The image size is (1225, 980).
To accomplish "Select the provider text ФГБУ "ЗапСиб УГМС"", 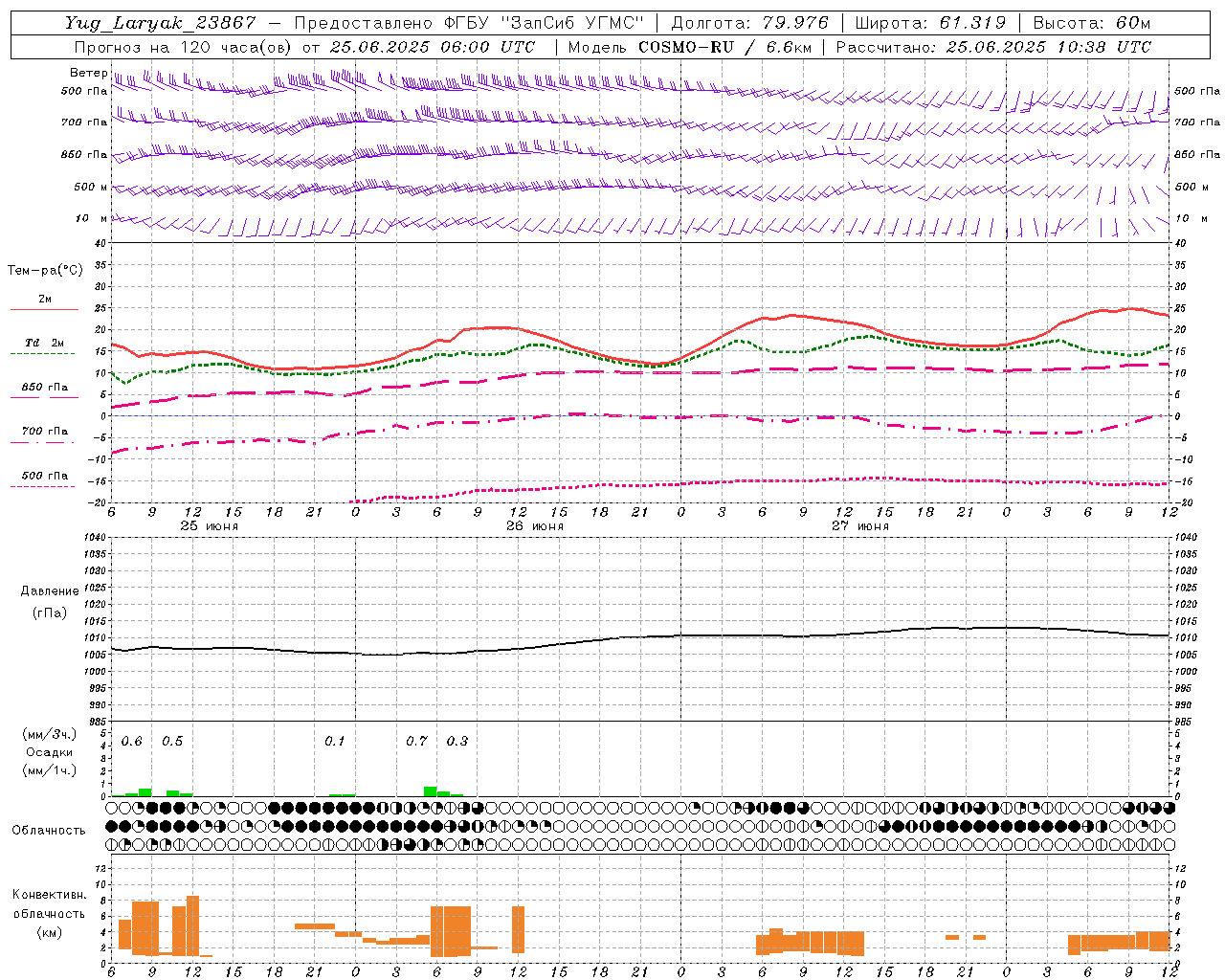I will pyautogui.click(x=545, y=23).
